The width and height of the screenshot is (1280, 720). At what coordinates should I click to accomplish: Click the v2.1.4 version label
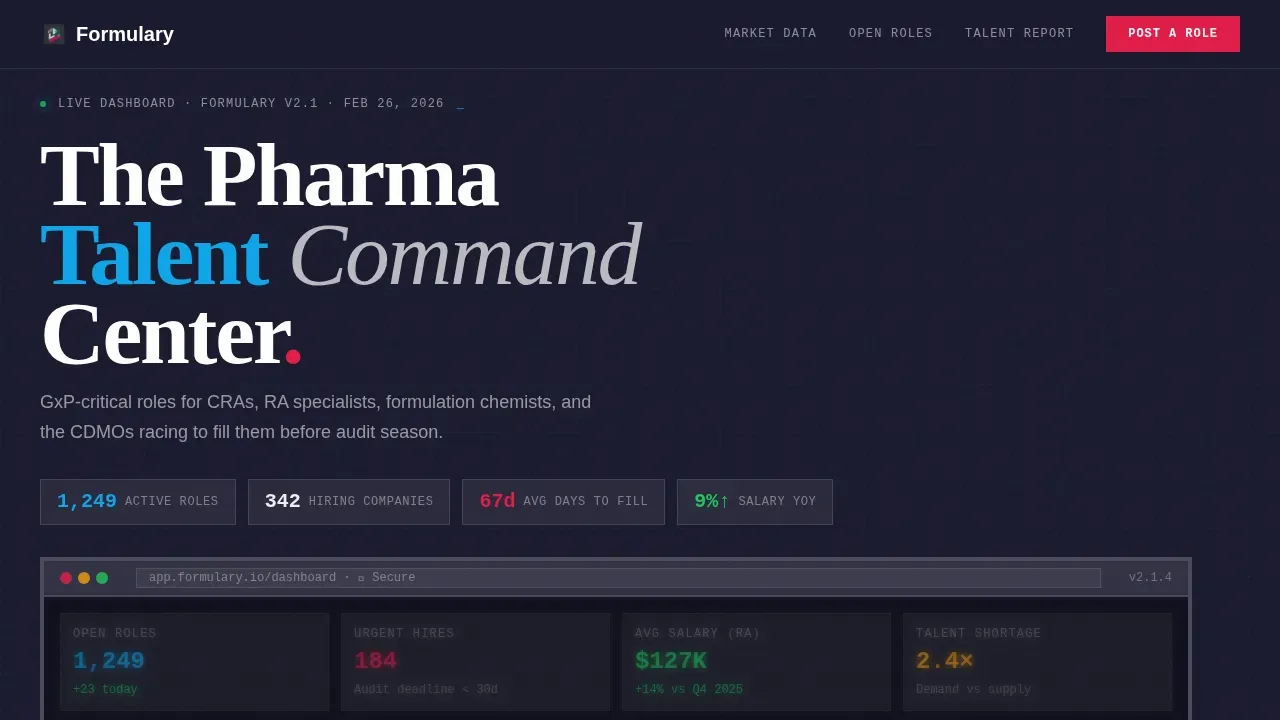pos(1150,578)
